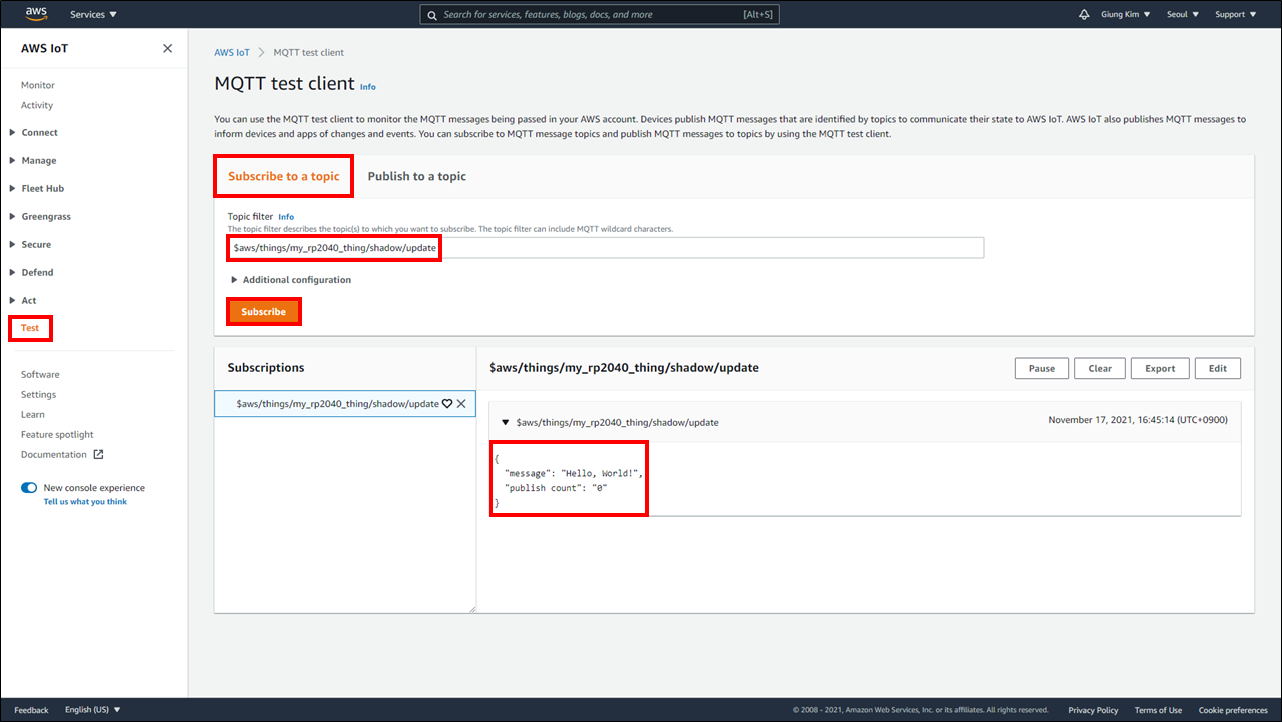Viewport: 1282px width, 722px height.
Task: Collapse the received shadow/update message
Action: (505, 422)
